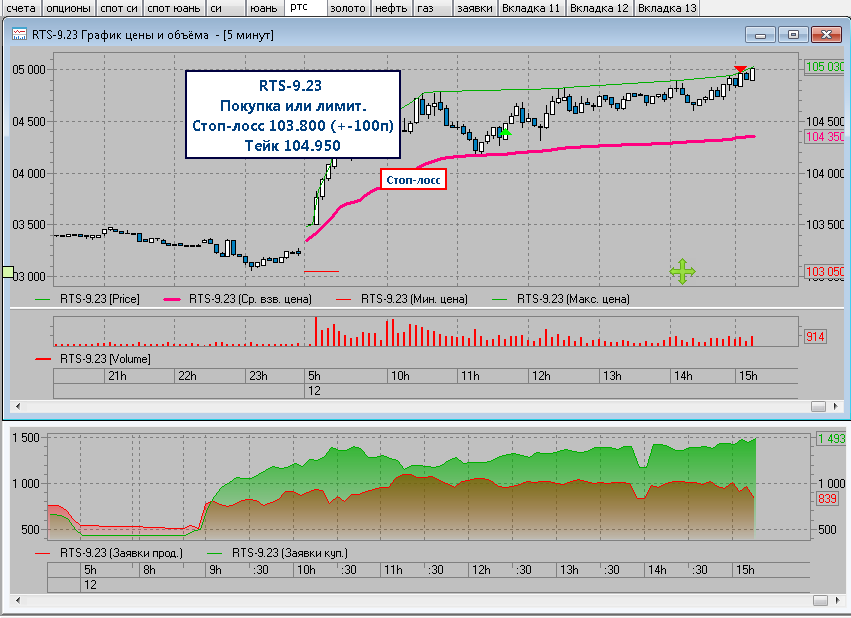Select RTS-9.23 [Volume] legend entry
Screen dimensions: 851x618
click(93, 359)
